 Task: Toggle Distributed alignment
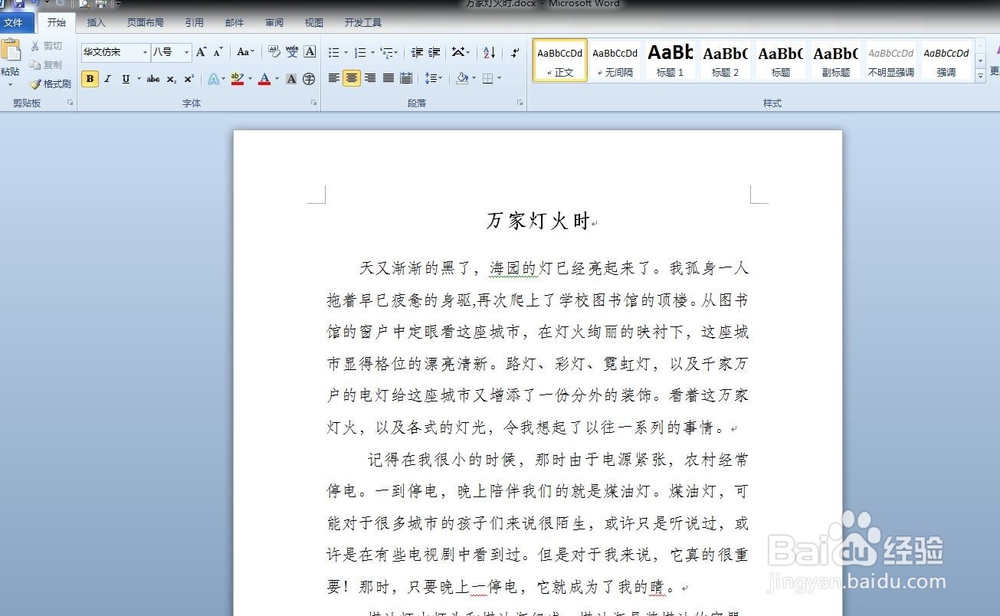point(406,78)
